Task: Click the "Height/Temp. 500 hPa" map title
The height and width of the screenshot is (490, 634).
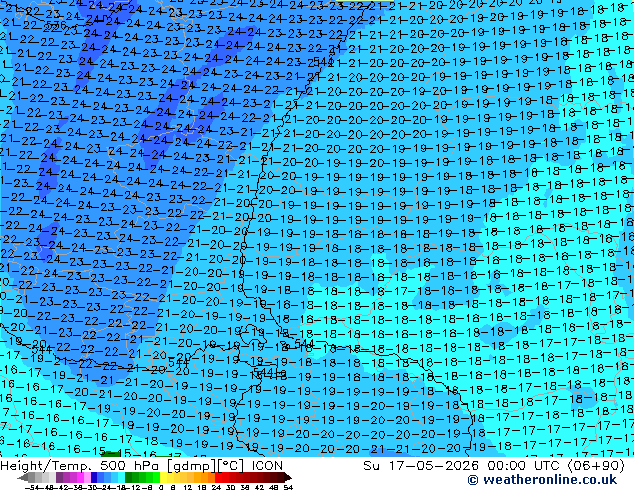Action: click(80, 466)
